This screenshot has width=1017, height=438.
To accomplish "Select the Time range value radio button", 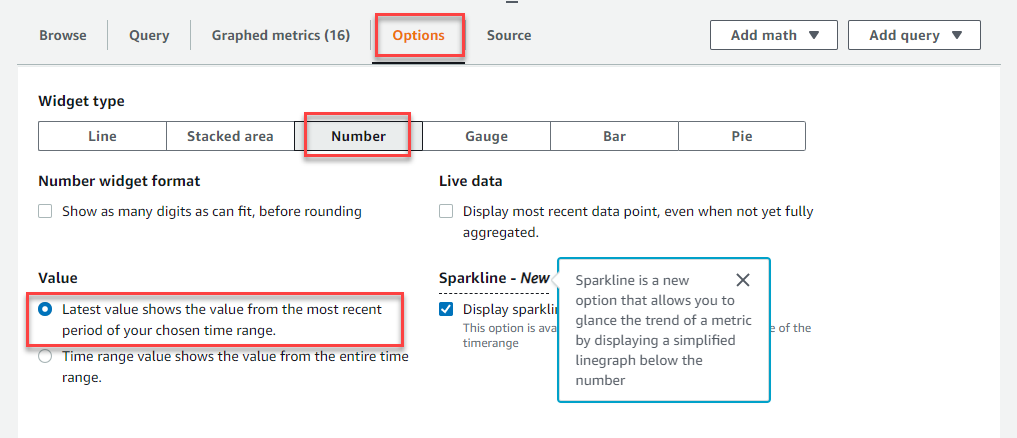I will point(45,356).
